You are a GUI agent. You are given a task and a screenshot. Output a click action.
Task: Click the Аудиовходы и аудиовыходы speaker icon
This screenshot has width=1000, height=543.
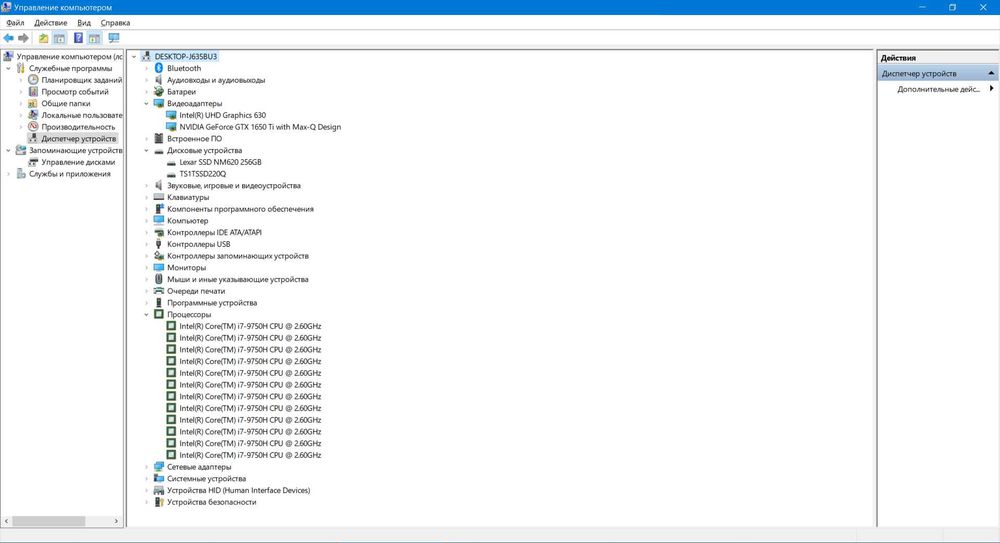(159, 80)
